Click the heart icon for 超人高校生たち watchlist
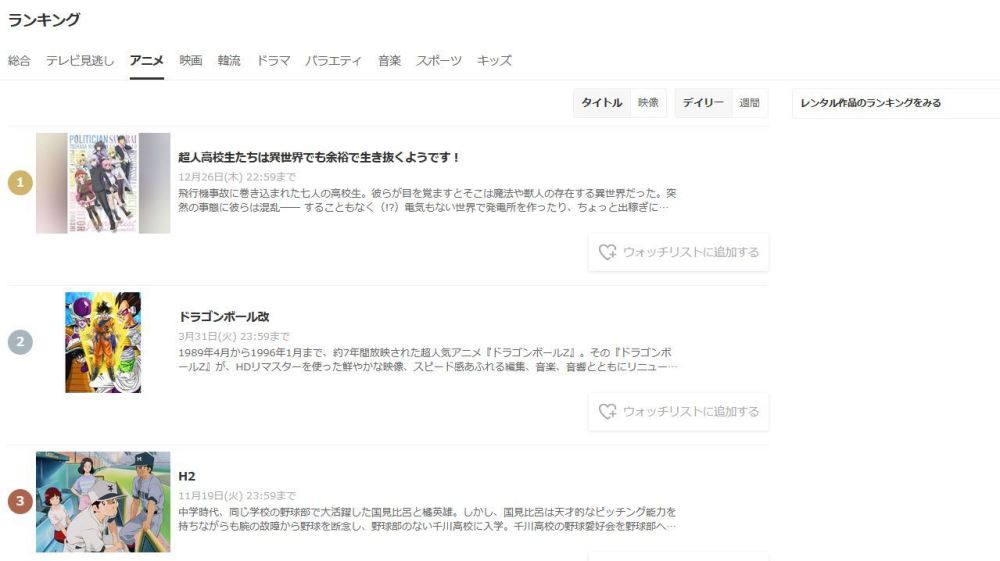This screenshot has height=561, width=1000. 607,252
